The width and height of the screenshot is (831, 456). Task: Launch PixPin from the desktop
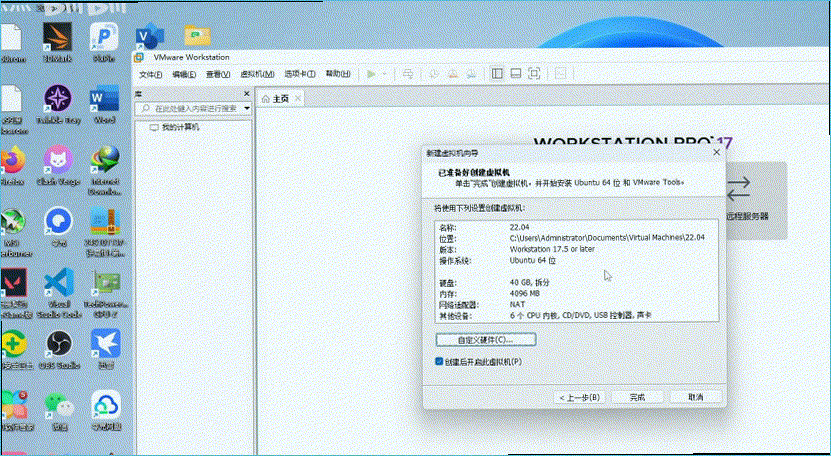pos(104,37)
